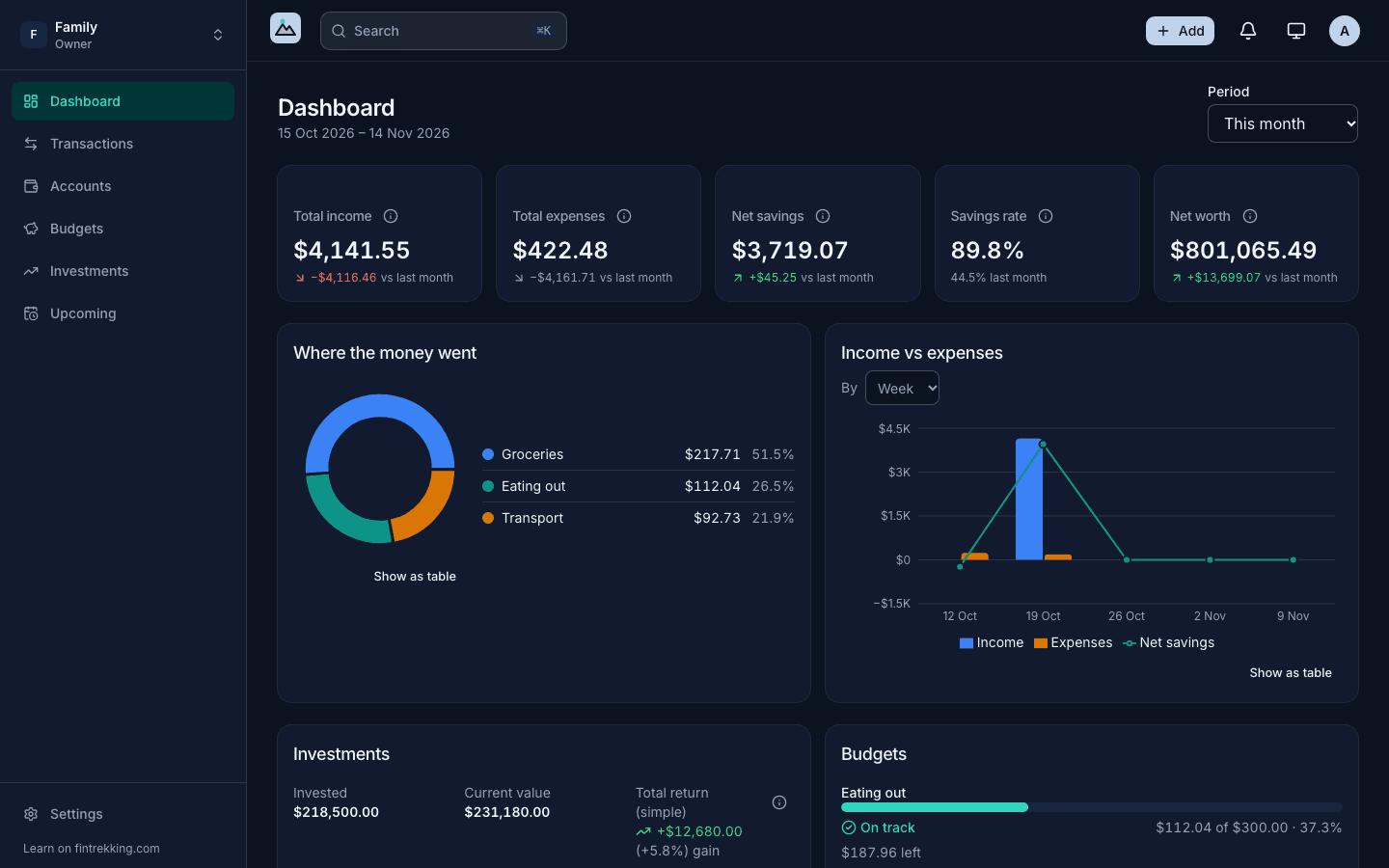1389x868 pixels.
Task: Go to Dashboard in sidebar
Action: click(123, 101)
